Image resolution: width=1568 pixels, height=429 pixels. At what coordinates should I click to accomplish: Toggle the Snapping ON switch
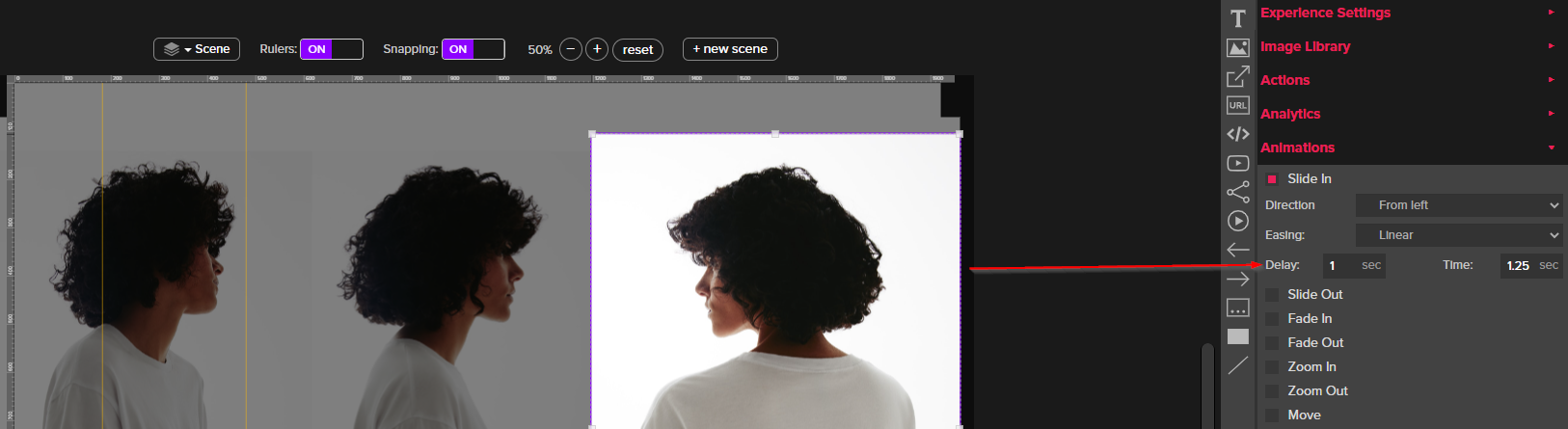coord(473,49)
